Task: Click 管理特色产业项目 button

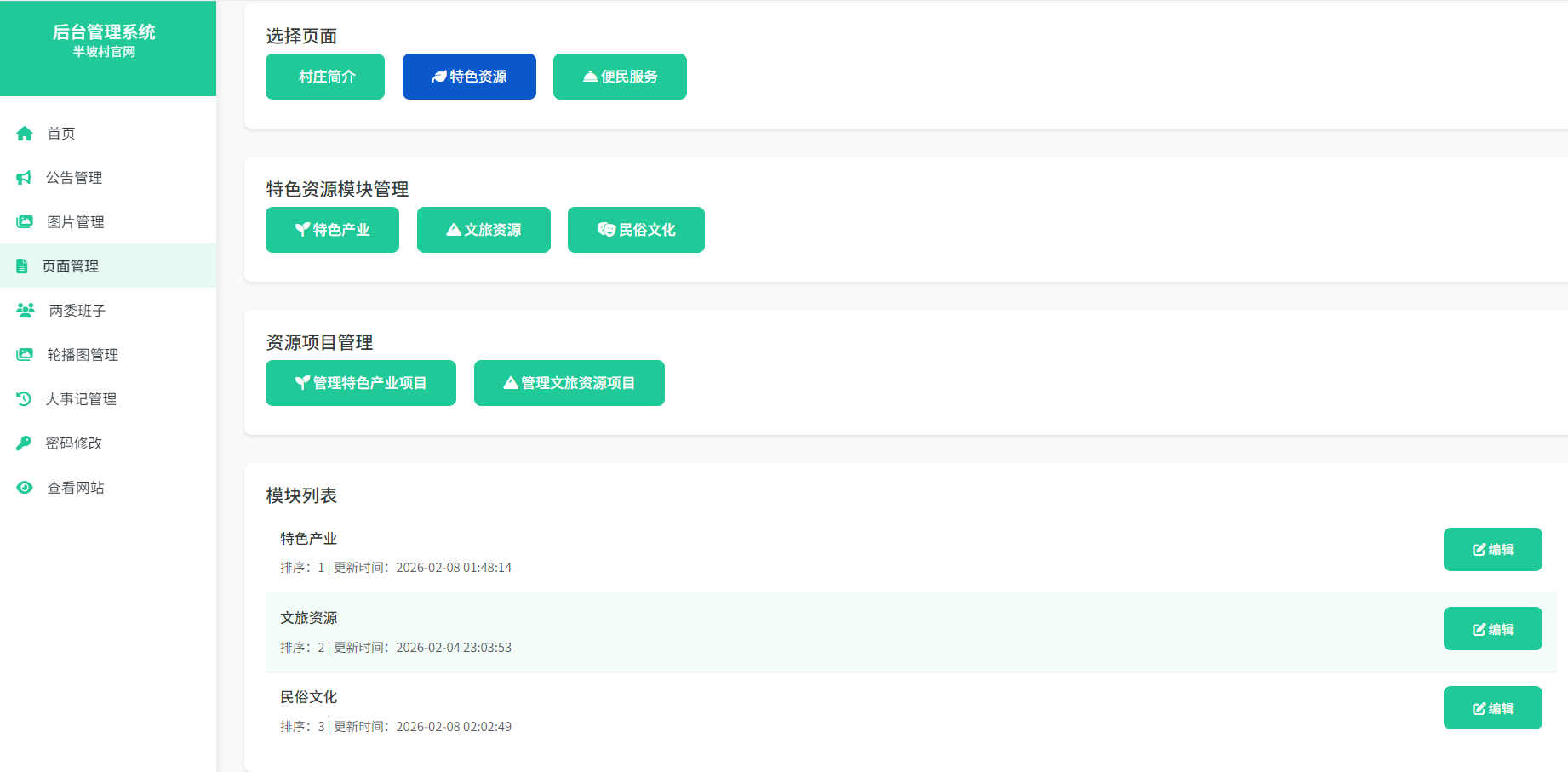Action: [x=361, y=383]
